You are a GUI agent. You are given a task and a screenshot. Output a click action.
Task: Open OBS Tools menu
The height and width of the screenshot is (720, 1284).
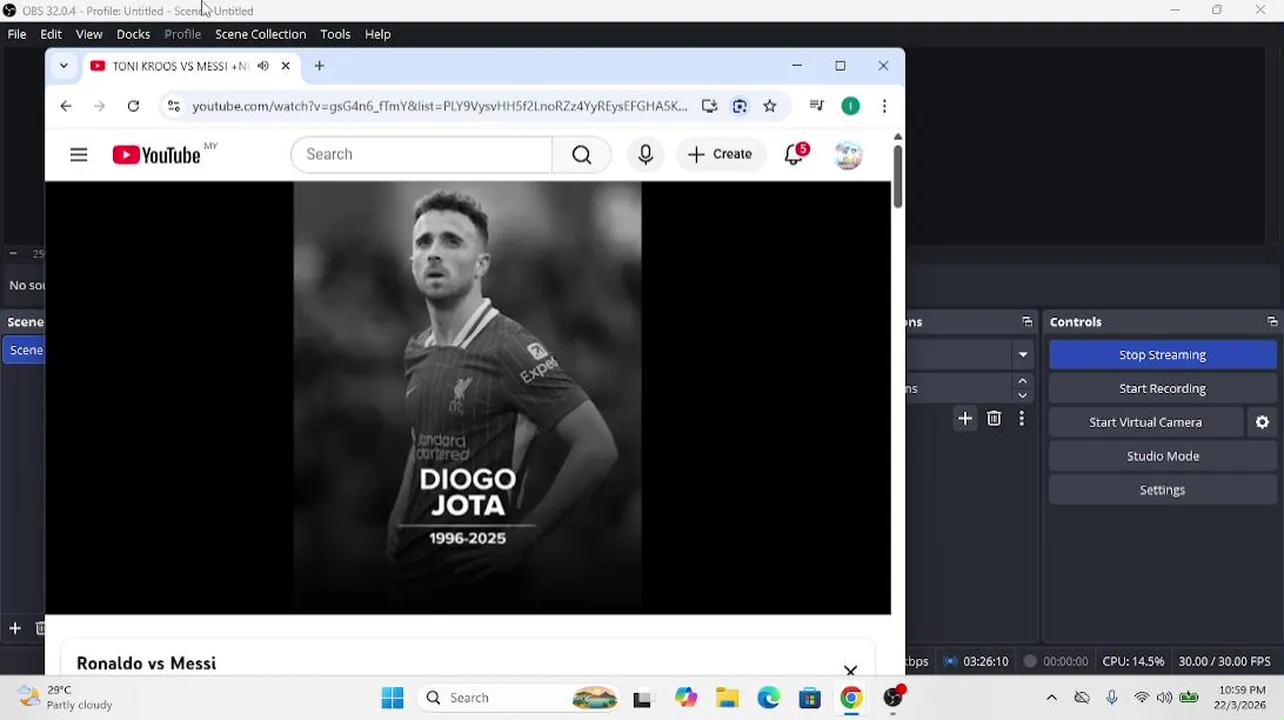tap(335, 34)
